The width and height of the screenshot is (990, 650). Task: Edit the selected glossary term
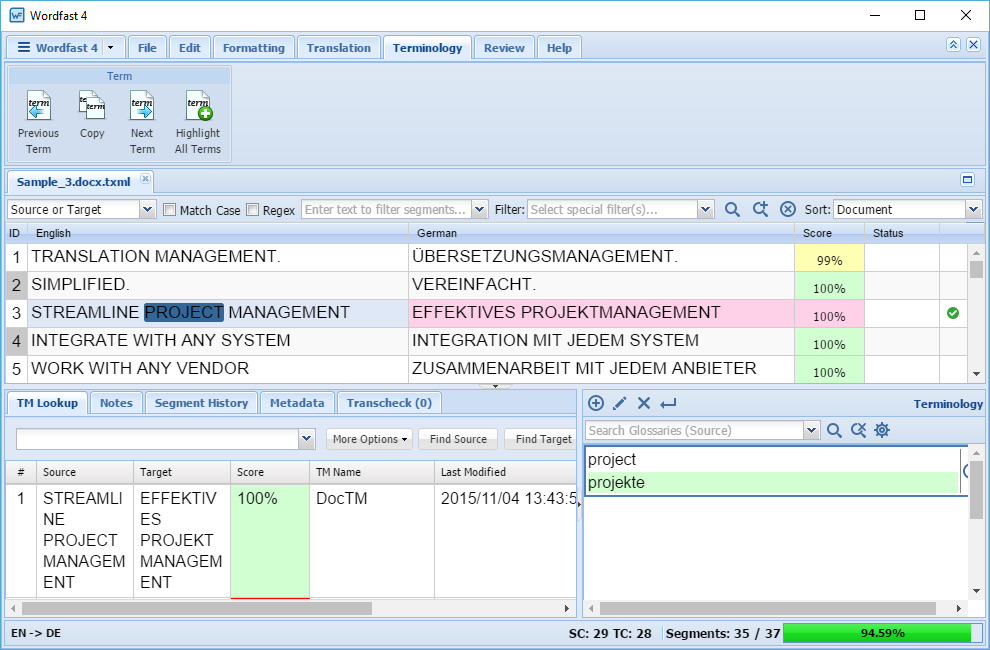coord(620,403)
